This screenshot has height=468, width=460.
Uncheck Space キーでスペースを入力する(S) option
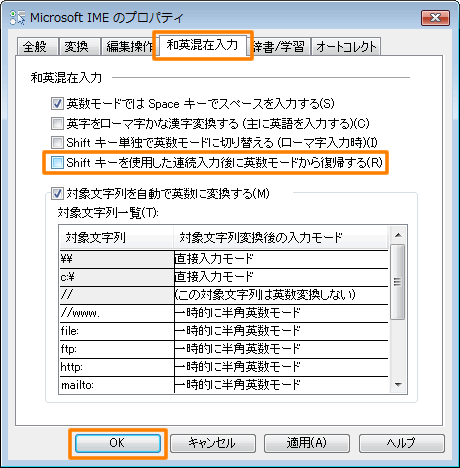(x=57, y=104)
